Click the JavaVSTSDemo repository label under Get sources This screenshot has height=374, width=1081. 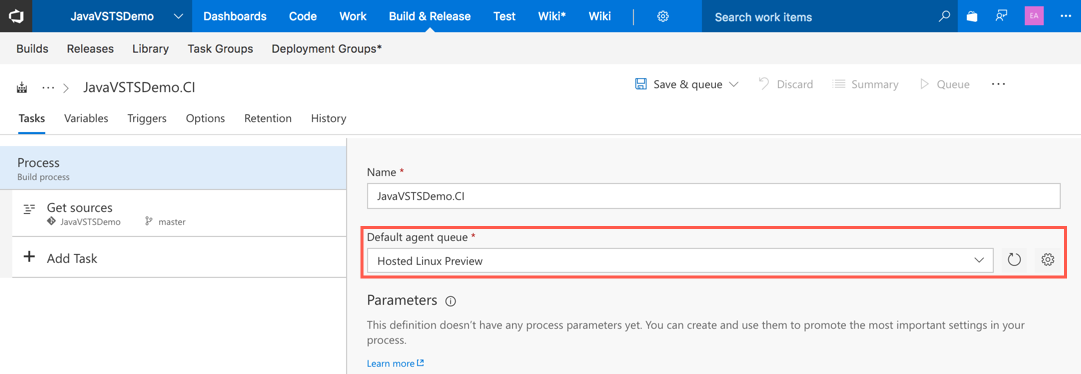tap(90, 222)
